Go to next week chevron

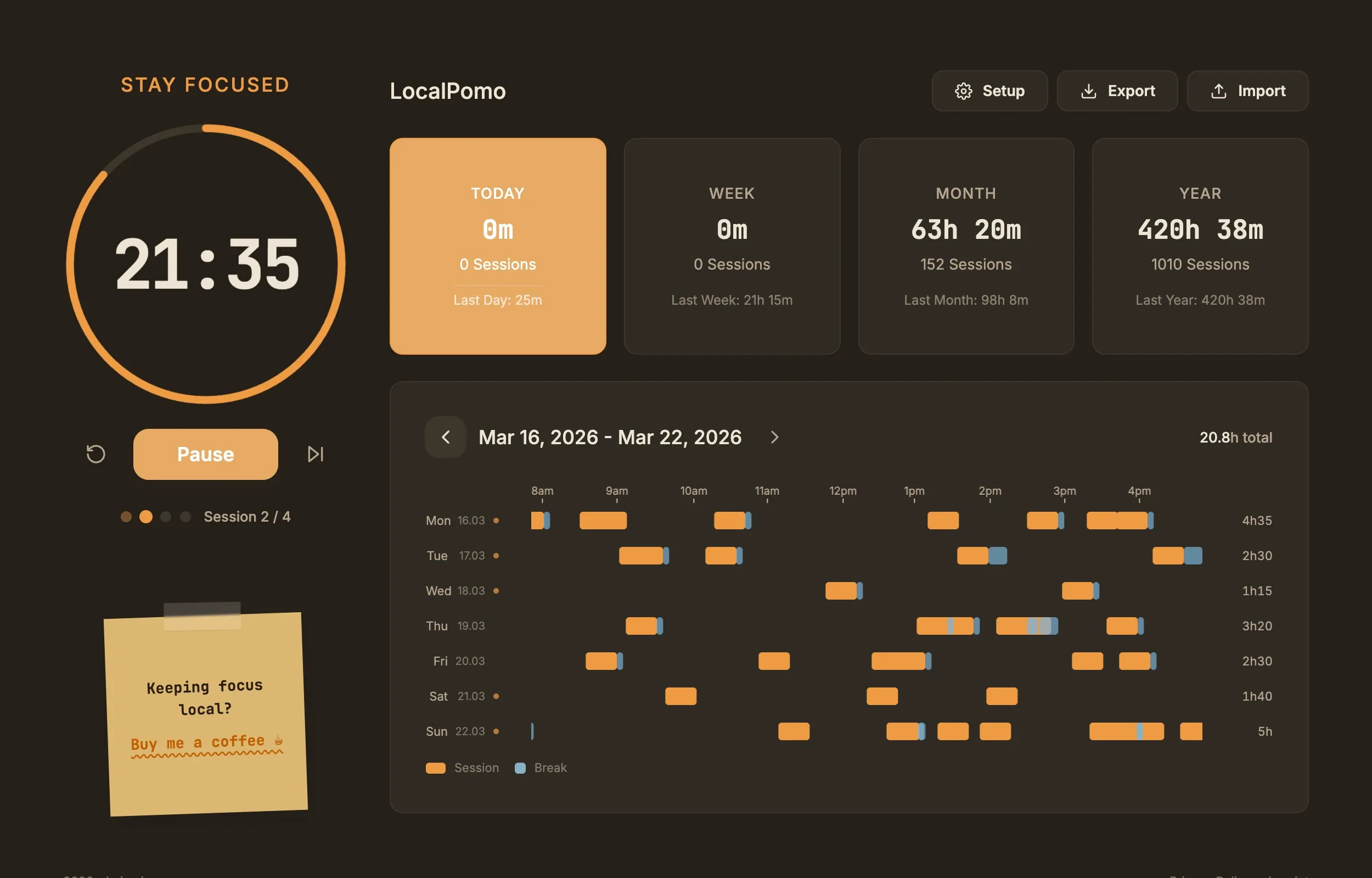[774, 437]
